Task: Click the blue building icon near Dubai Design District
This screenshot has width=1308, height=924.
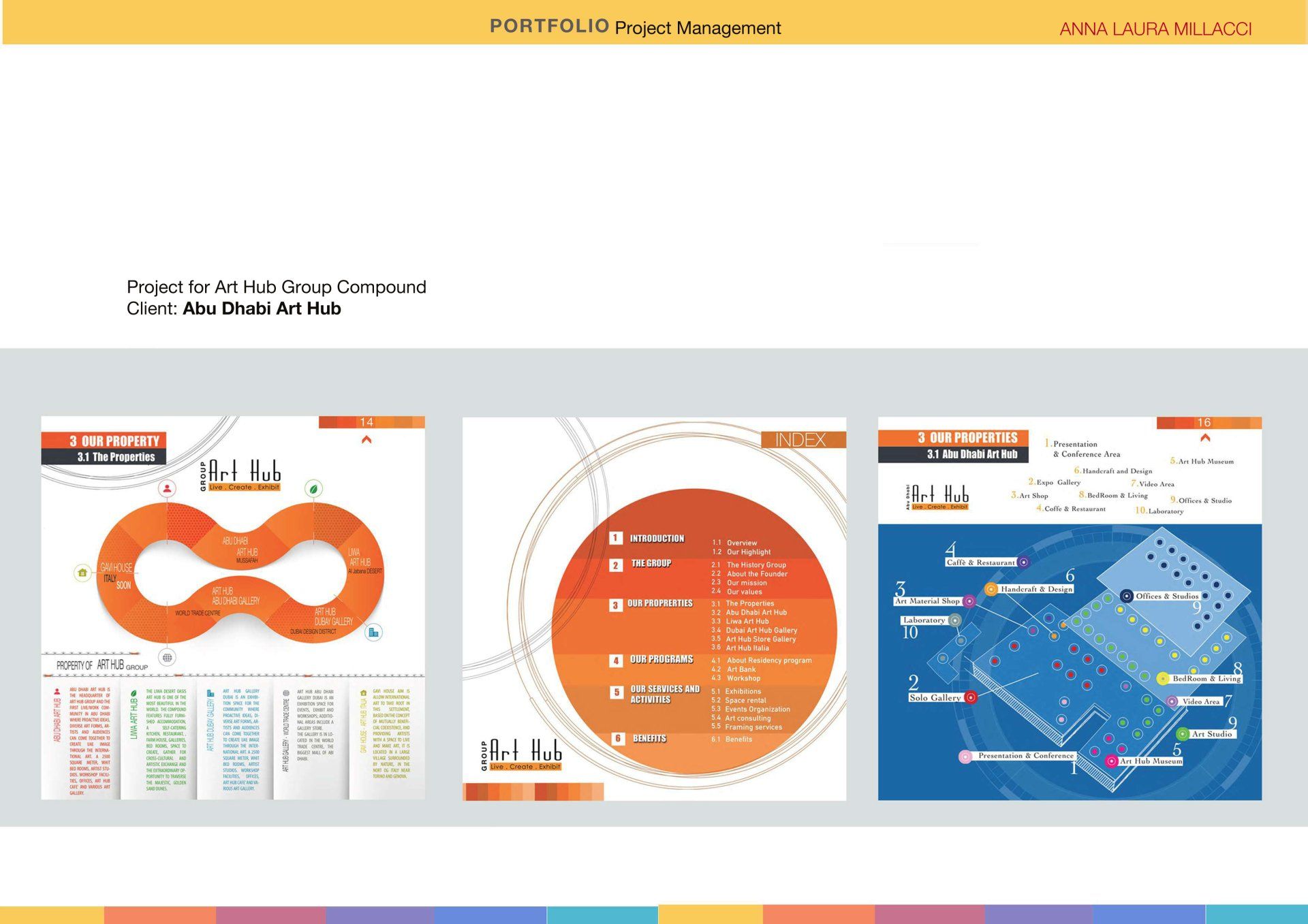Action: [x=373, y=633]
